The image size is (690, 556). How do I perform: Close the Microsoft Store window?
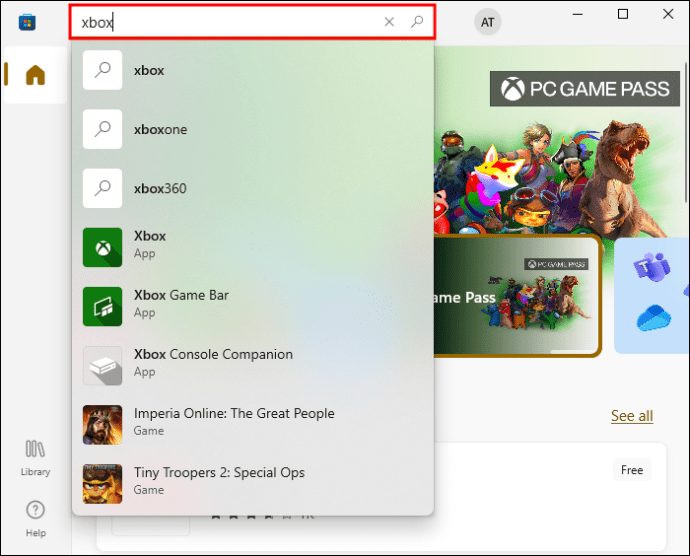coord(668,14)
